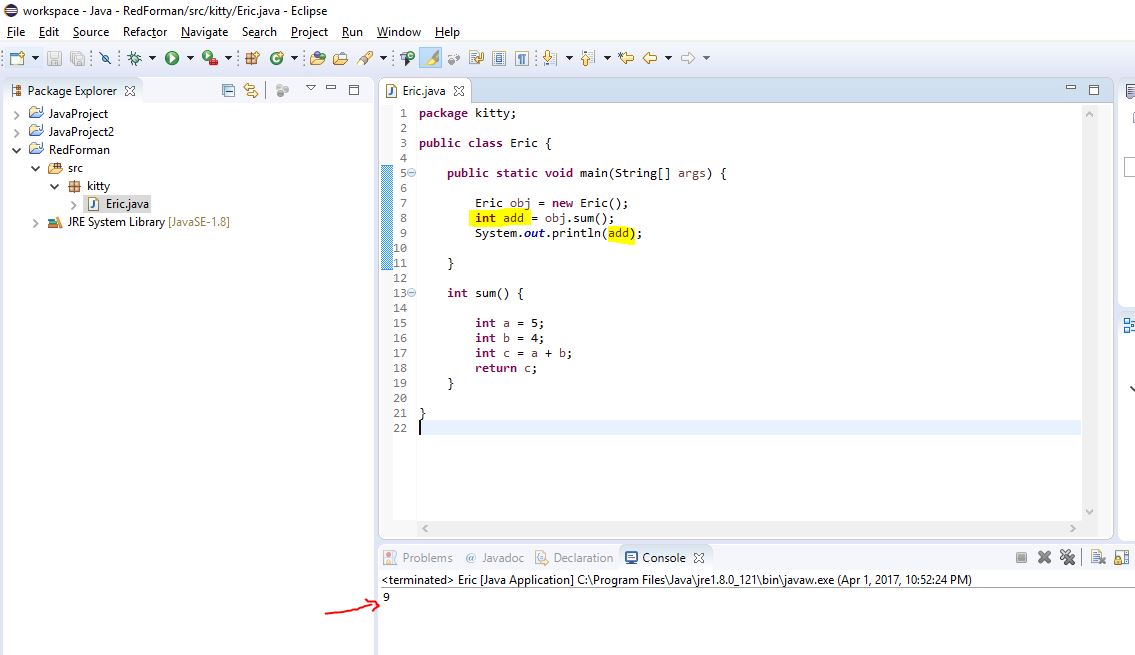Viewport: 1135px width, 655px height.
Task: Remove launch with the X console icon
Action: point(1045,557)
